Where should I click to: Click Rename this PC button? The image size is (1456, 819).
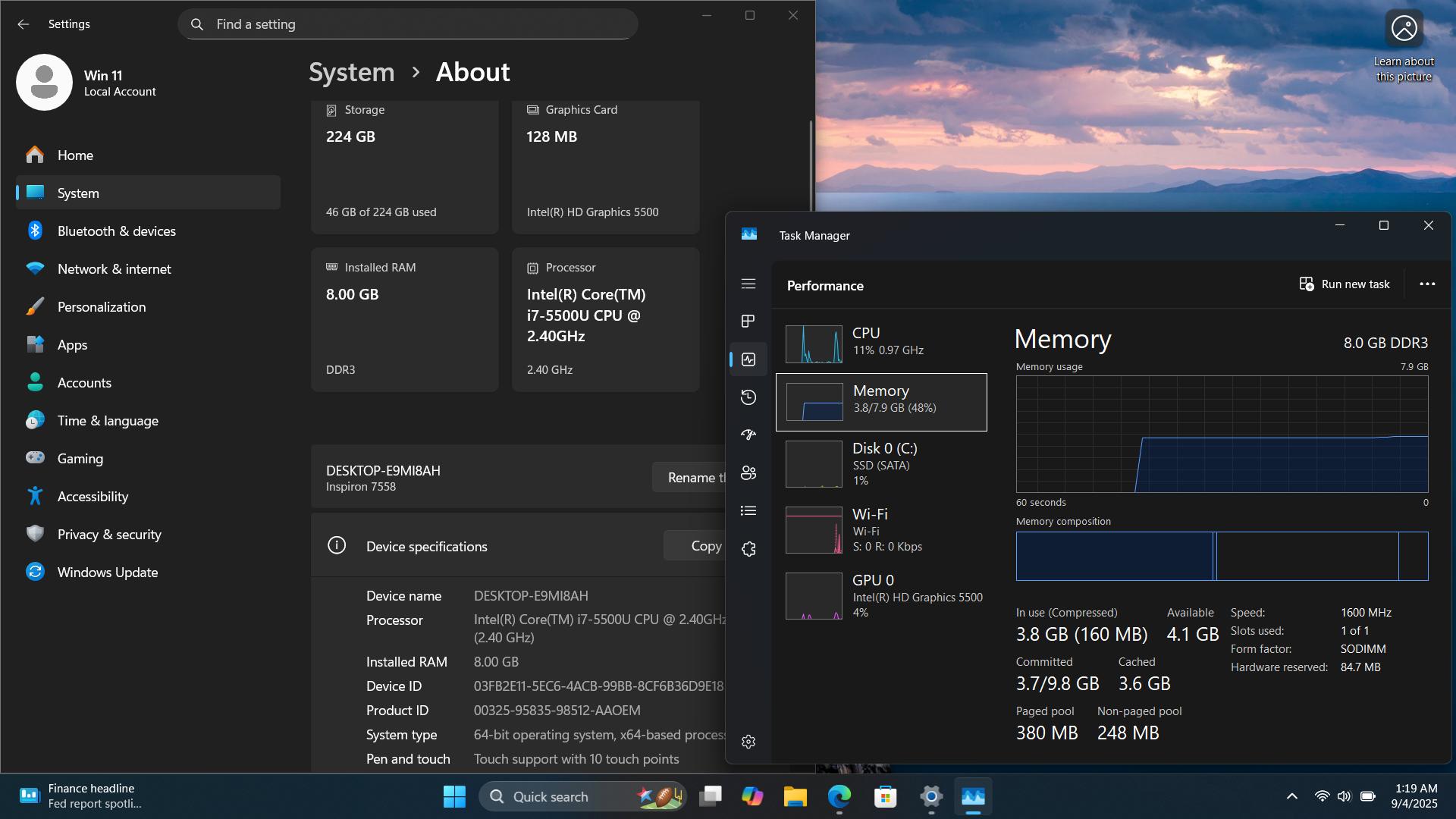pyautogui.click(x=689, y=477)
